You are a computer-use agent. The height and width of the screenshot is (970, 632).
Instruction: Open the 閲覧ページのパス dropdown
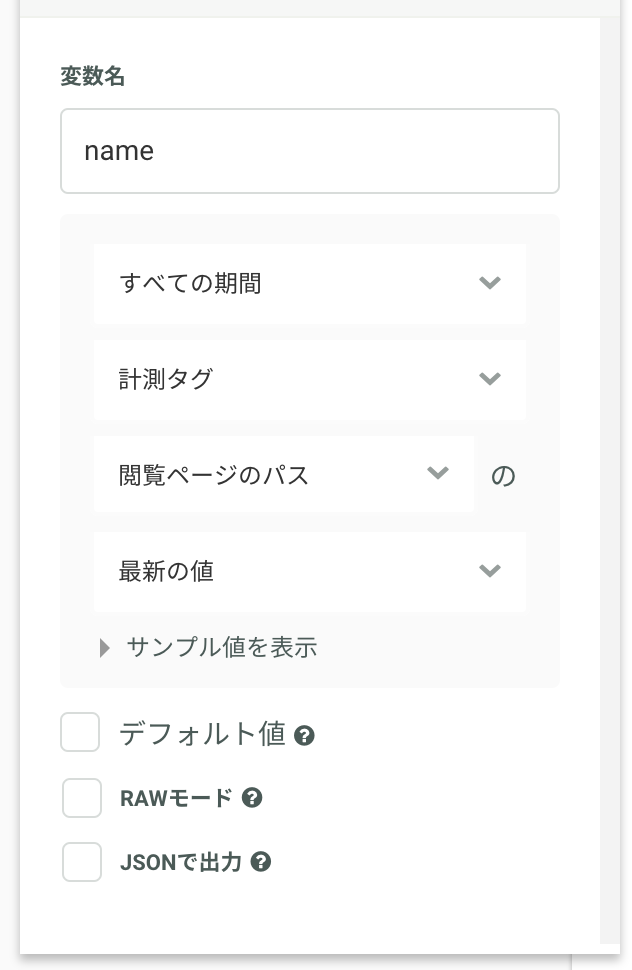(x=284, y=474)
